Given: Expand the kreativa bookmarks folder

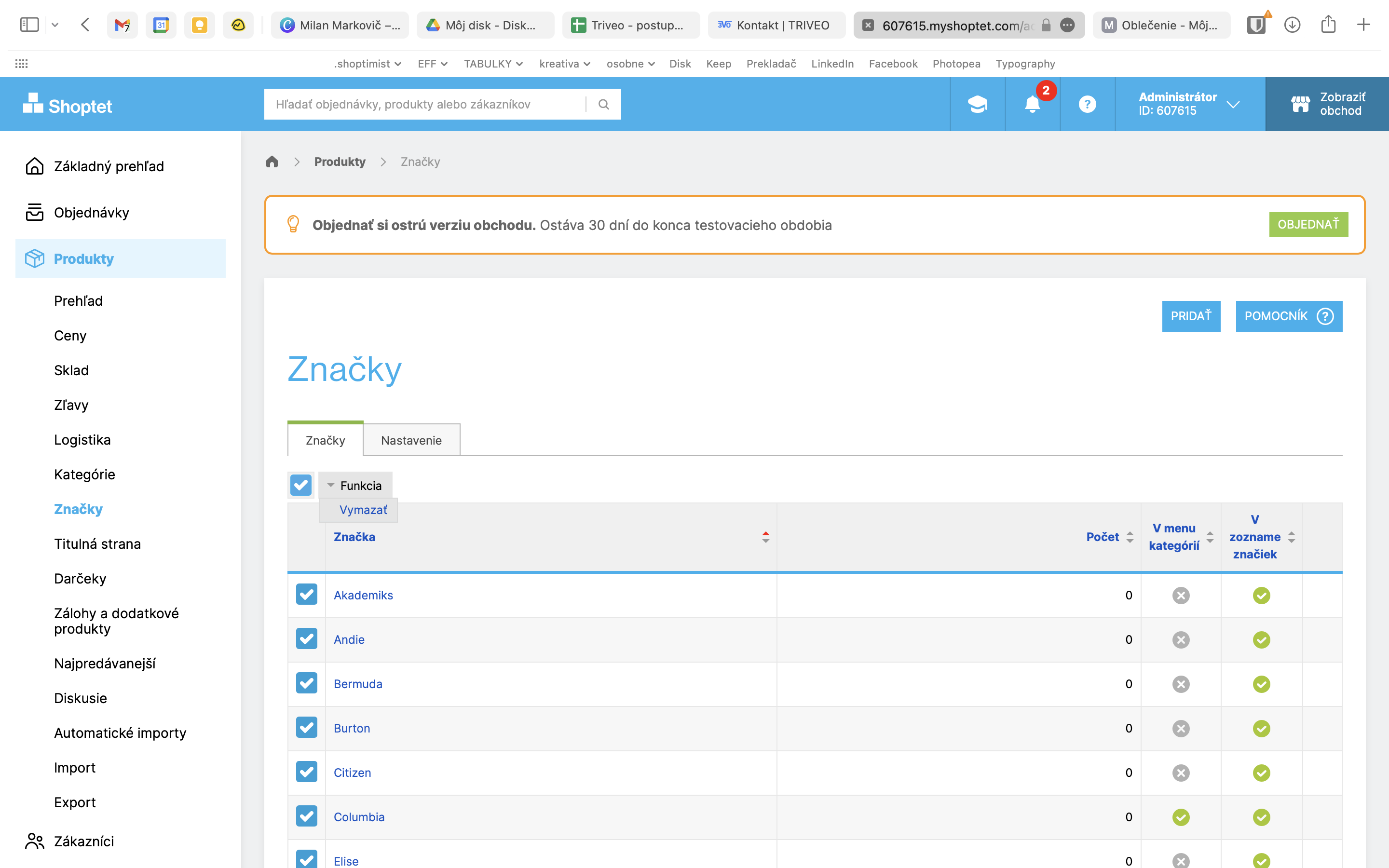Looking at the screenshot, I should [565, 64].
